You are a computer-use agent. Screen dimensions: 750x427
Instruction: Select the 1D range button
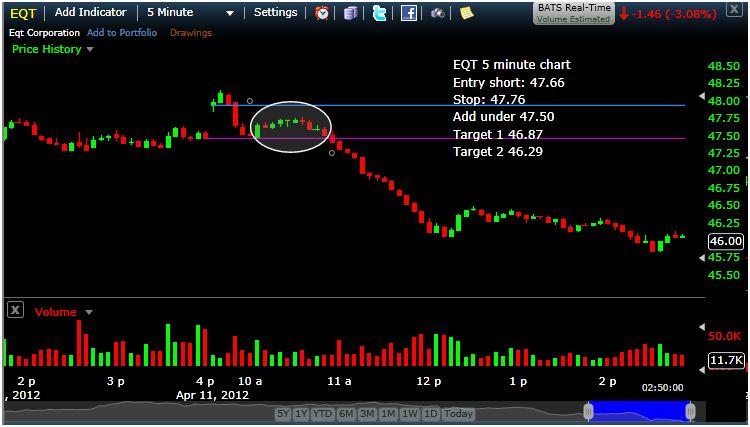431,414
